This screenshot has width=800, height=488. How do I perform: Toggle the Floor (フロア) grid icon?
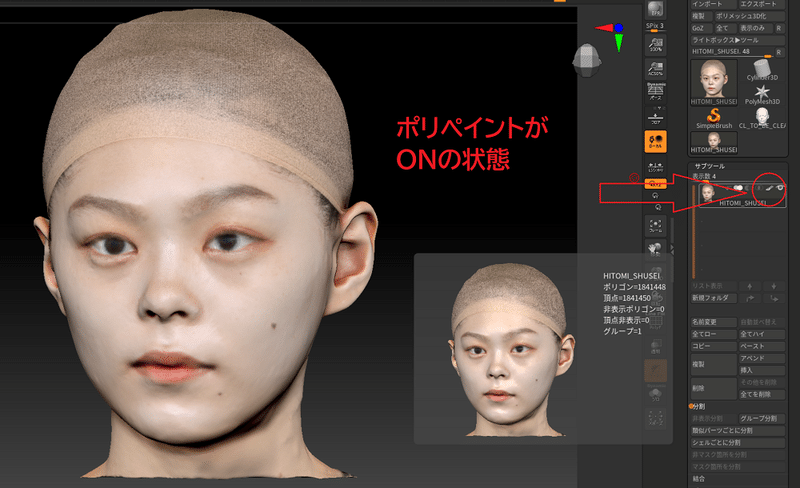coord(656,117)
